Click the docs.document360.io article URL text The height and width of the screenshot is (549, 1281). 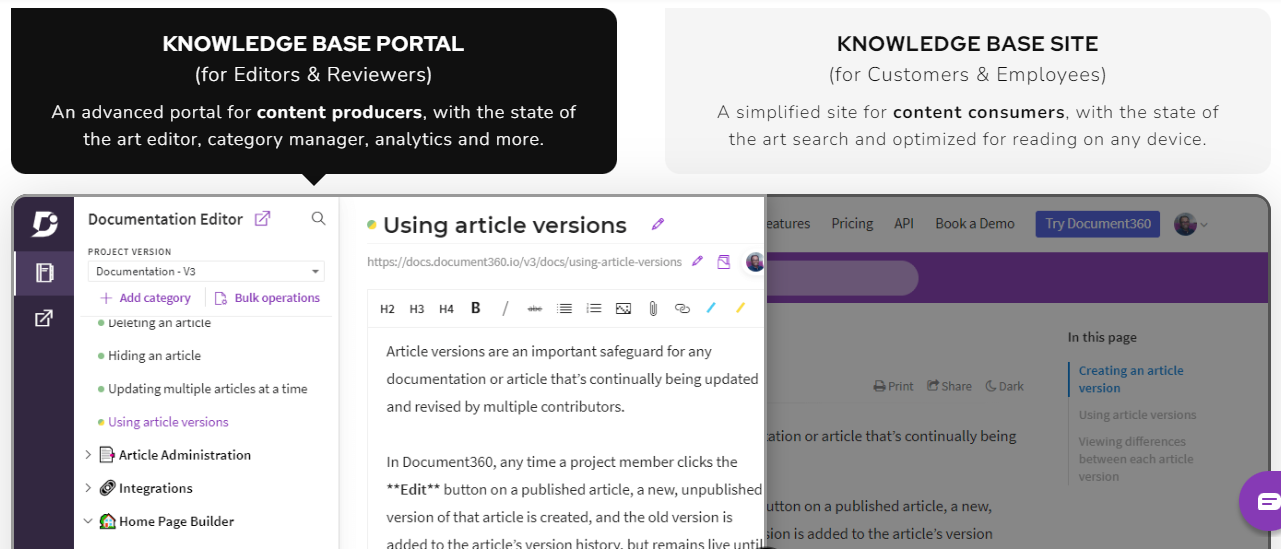click(x=524, y=262)
